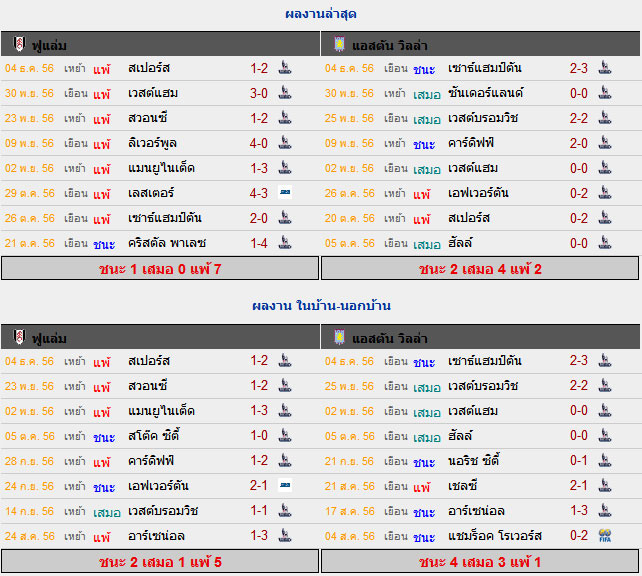This screenshot has width=642, height=576.
Task: Click the summary ชนะ 1 เสมอ 0 แพ้ 7
Action: tap(160, 269)
